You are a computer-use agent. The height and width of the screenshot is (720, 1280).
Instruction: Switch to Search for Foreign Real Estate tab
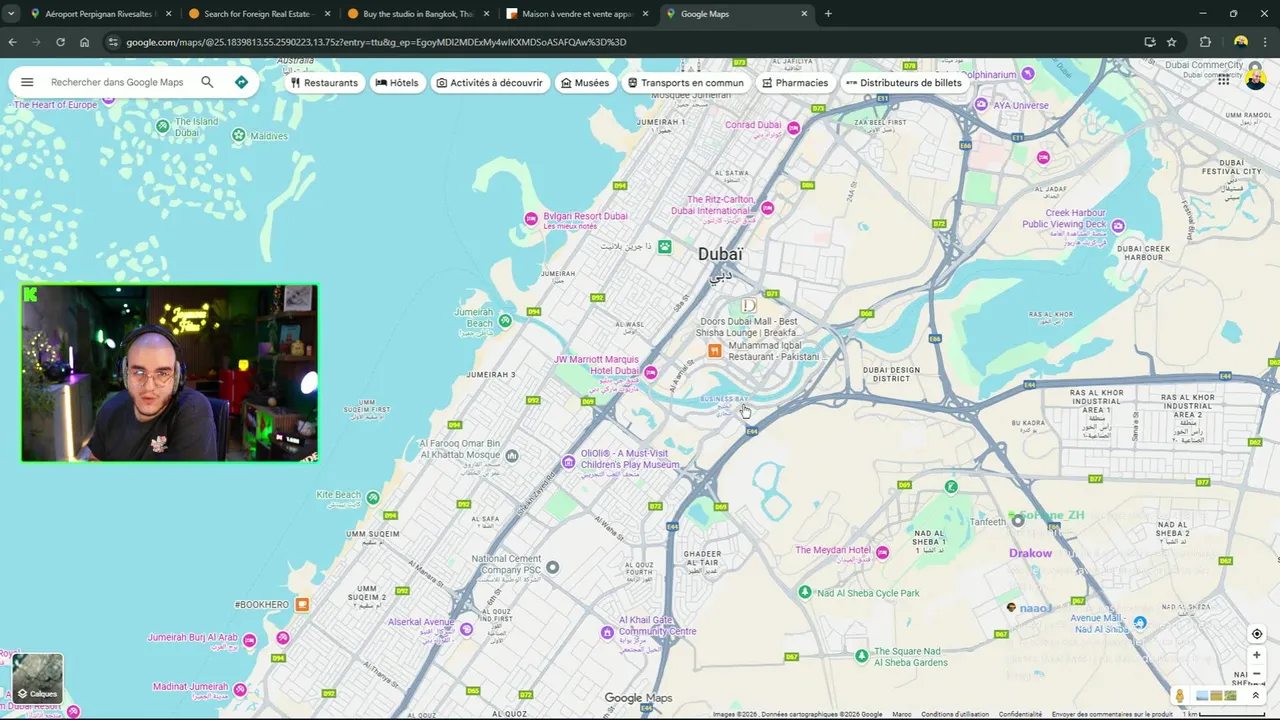click(x=257, y=14)
